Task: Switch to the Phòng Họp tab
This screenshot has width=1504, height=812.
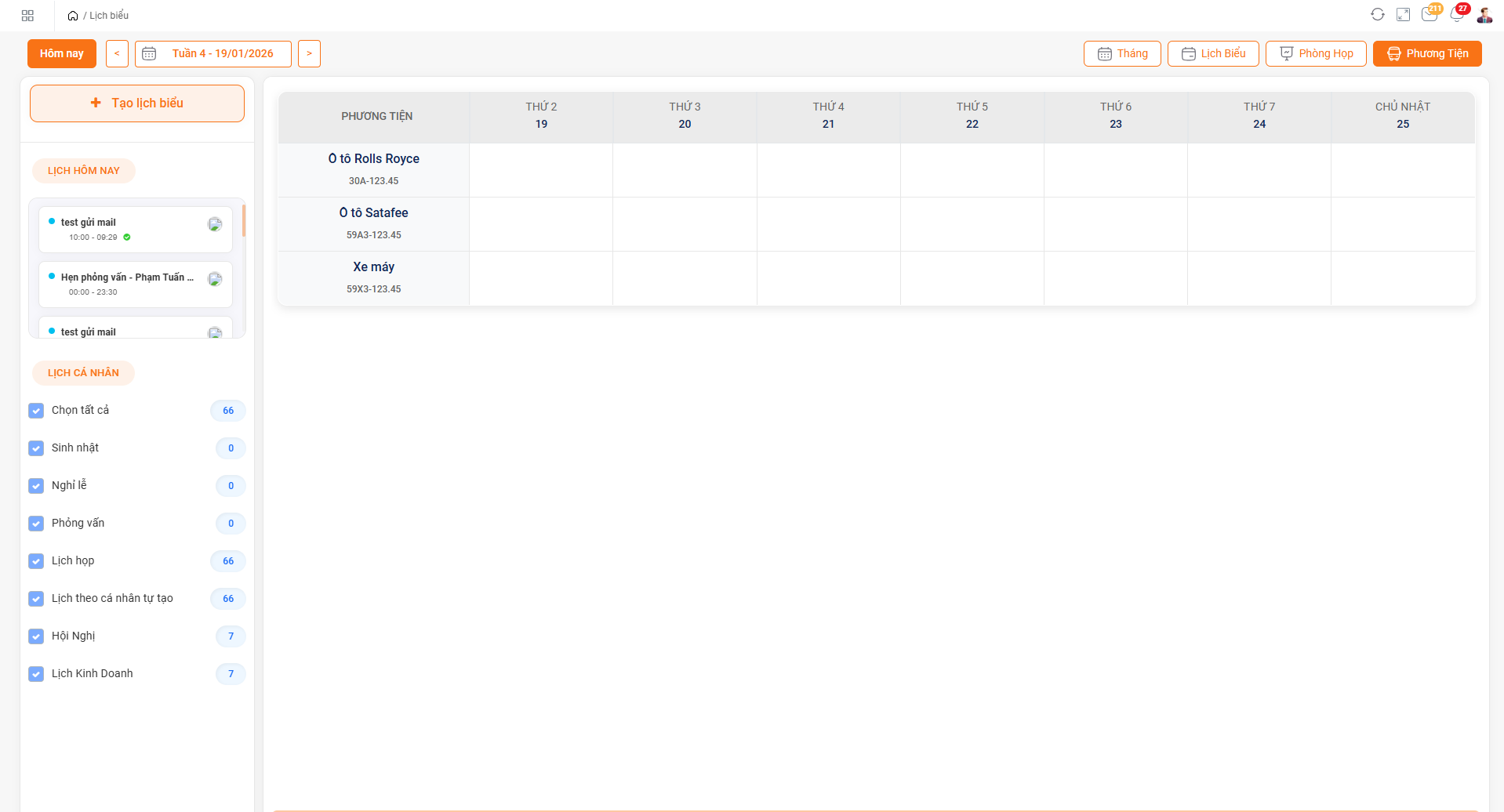Action: 1315,54
